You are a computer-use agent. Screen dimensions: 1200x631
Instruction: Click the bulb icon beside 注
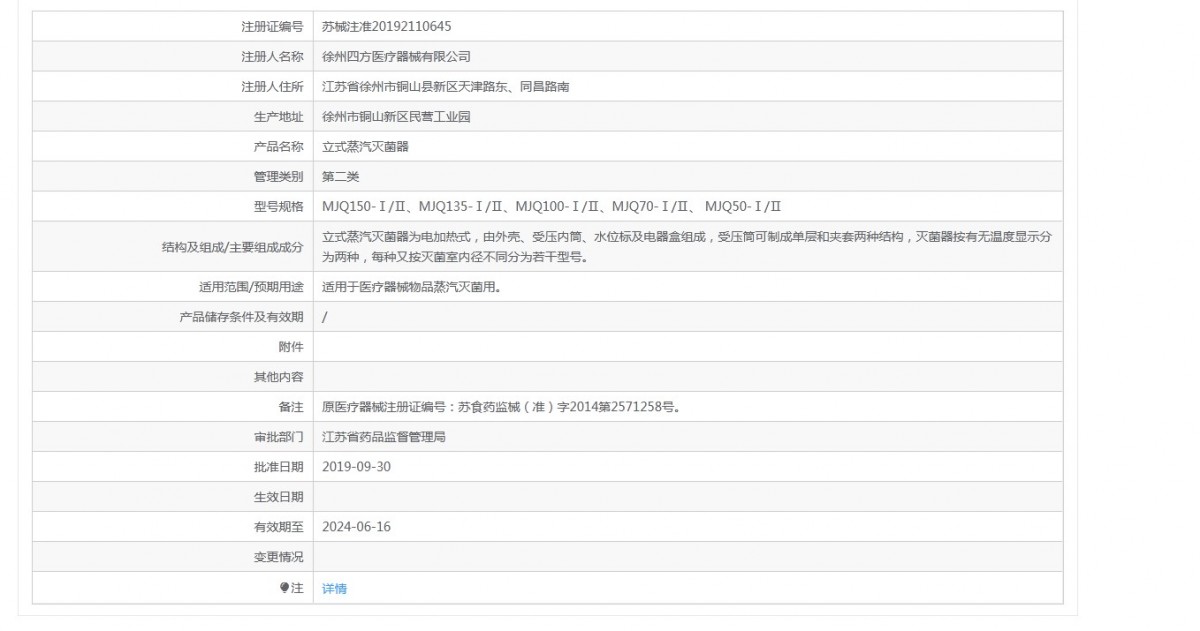coord(285,588)
